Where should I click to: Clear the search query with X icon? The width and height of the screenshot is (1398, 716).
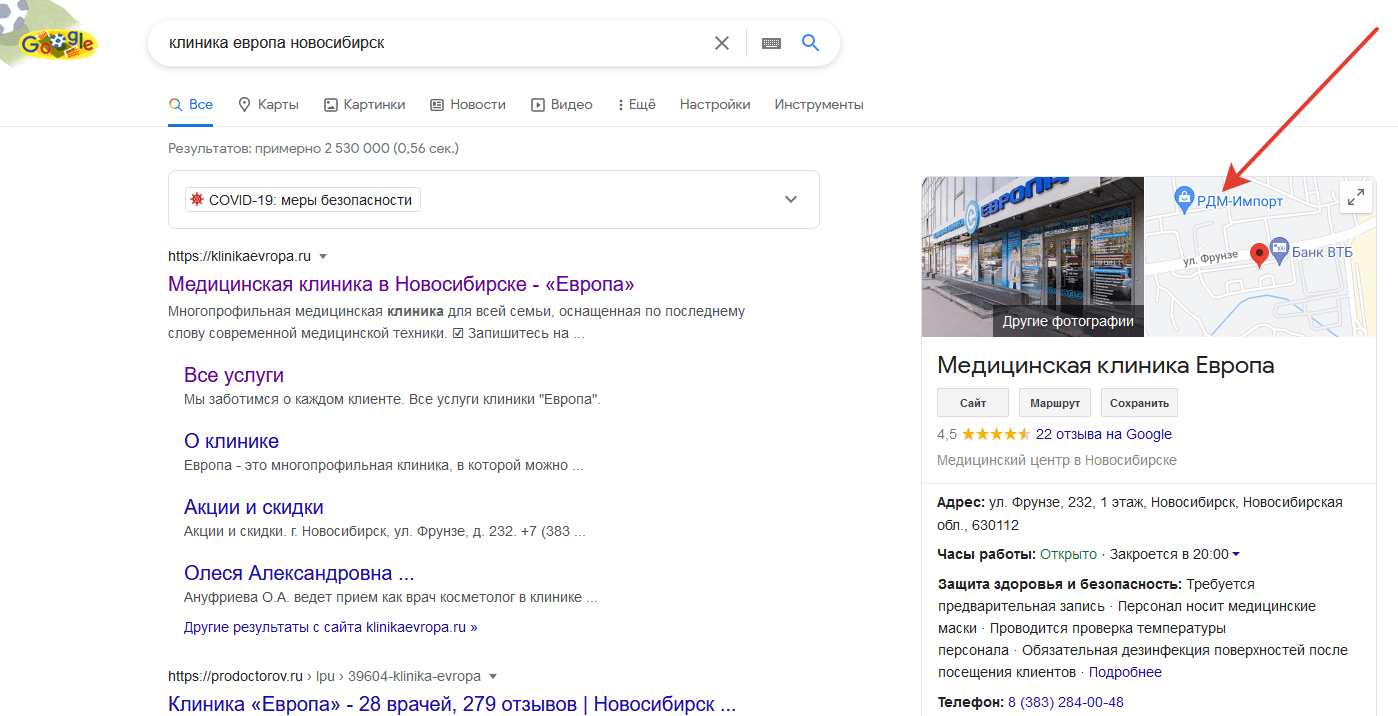[722, 43]
